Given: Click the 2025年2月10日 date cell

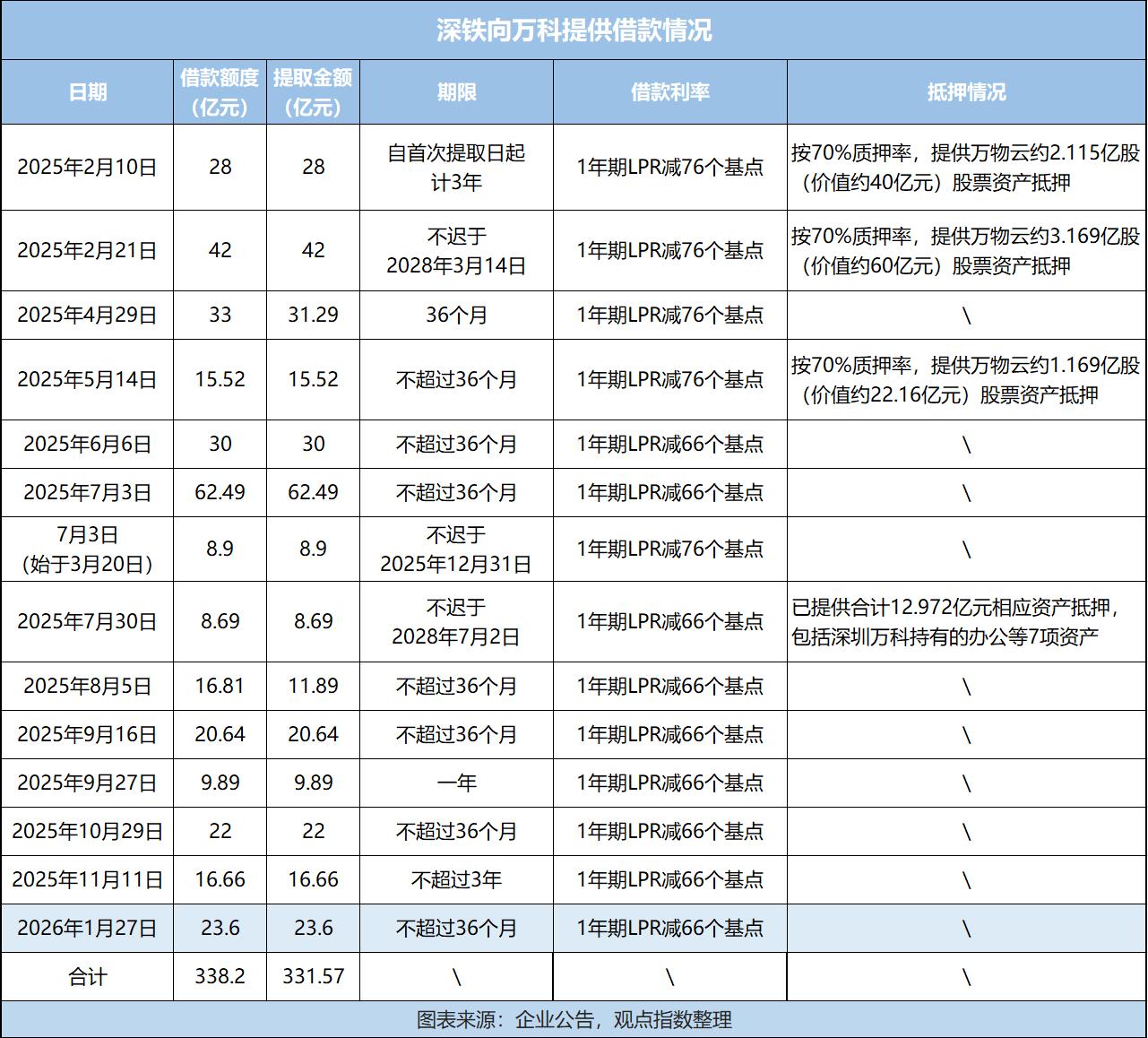Looking at the screenshot, I should [x=88, y=168].
